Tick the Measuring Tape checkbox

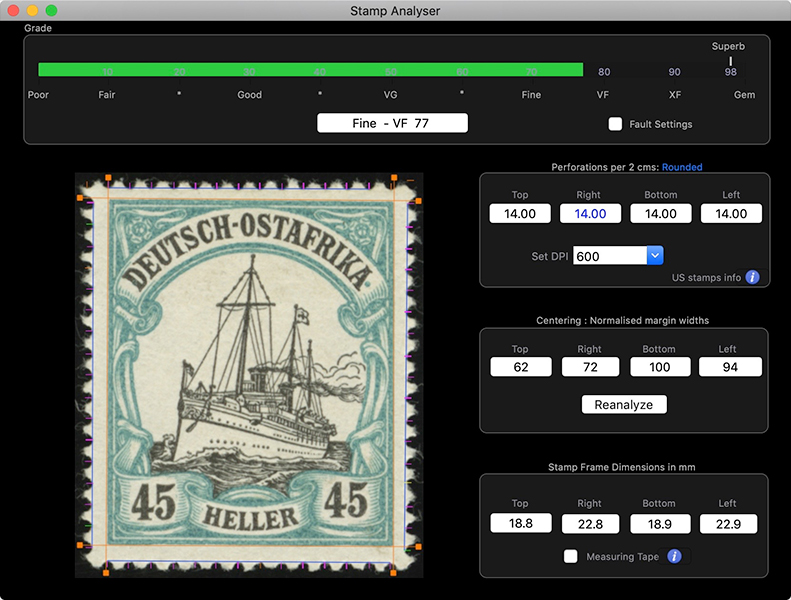pyautogui.click(x=571, y=556)
